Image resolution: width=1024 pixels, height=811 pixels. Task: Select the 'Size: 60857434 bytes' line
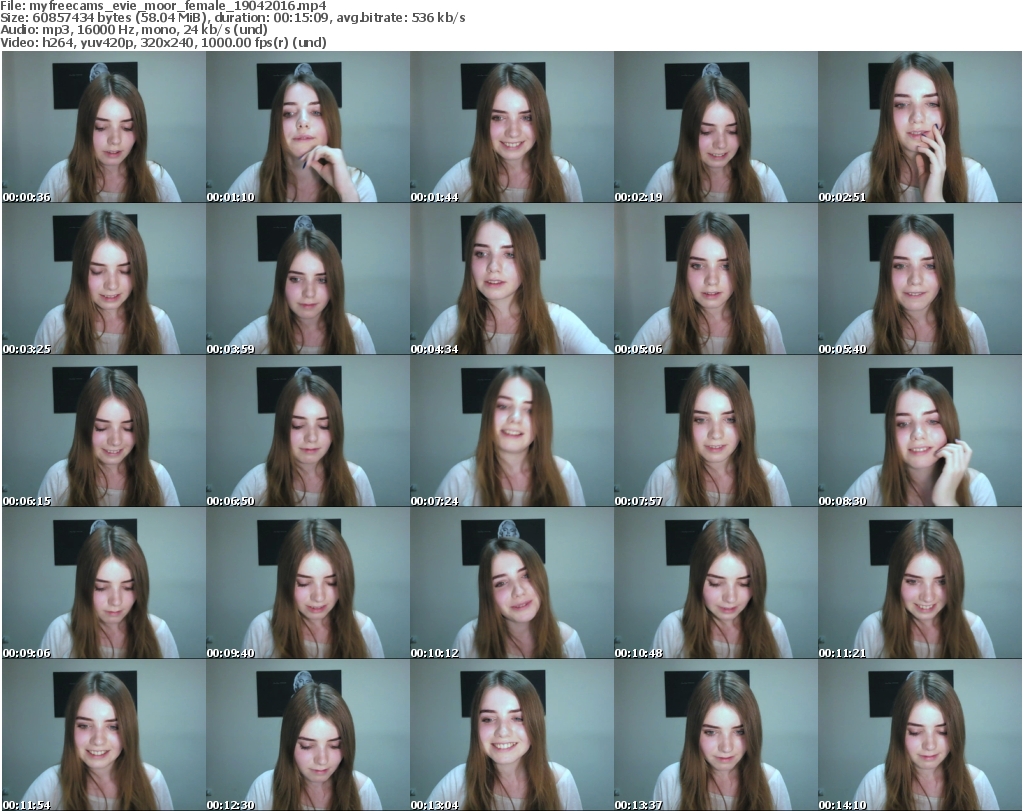pyautogui.click(x=233, y=18)
